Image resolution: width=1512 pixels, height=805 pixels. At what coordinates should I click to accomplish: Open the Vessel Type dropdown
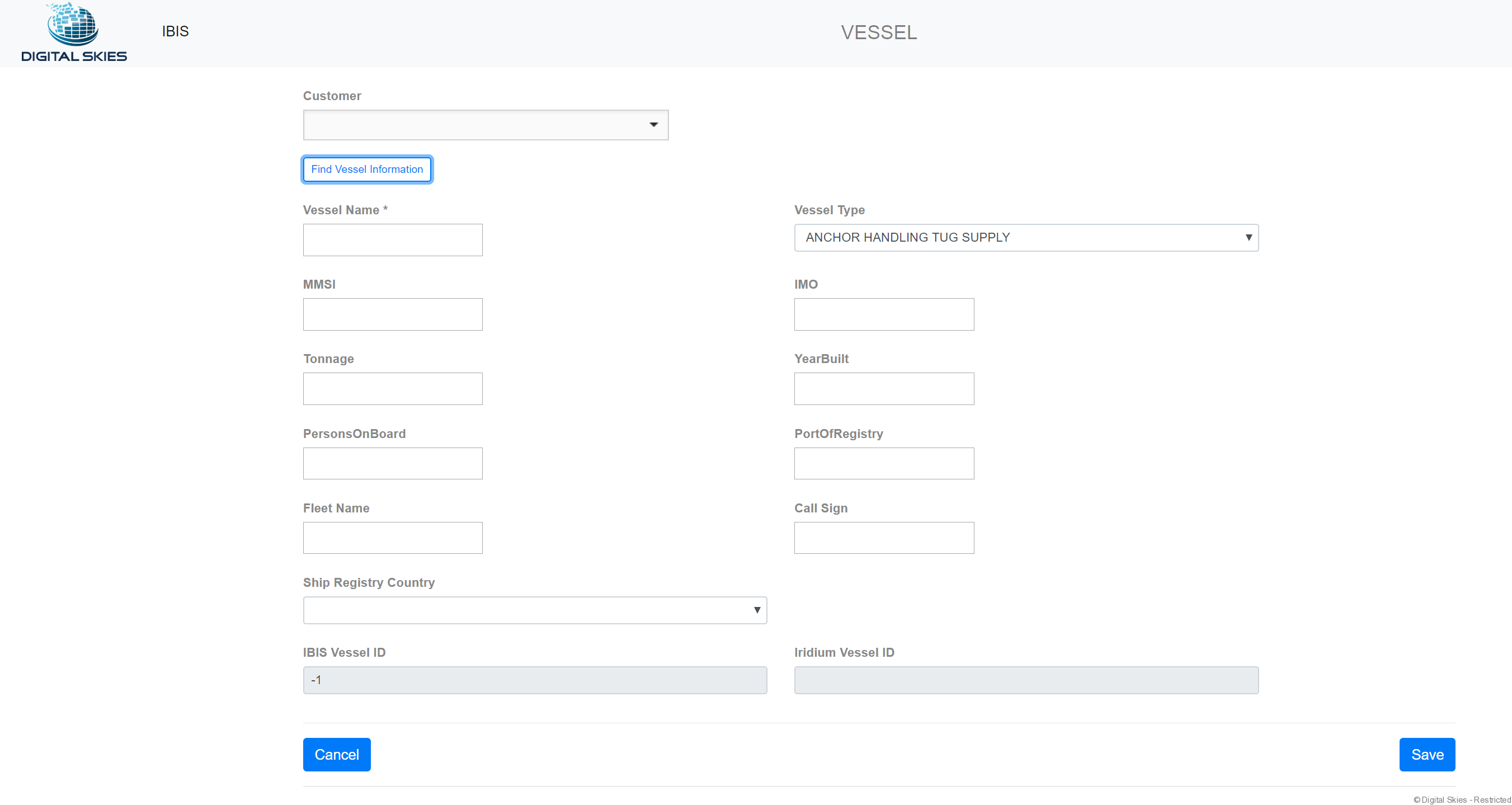1026,237
